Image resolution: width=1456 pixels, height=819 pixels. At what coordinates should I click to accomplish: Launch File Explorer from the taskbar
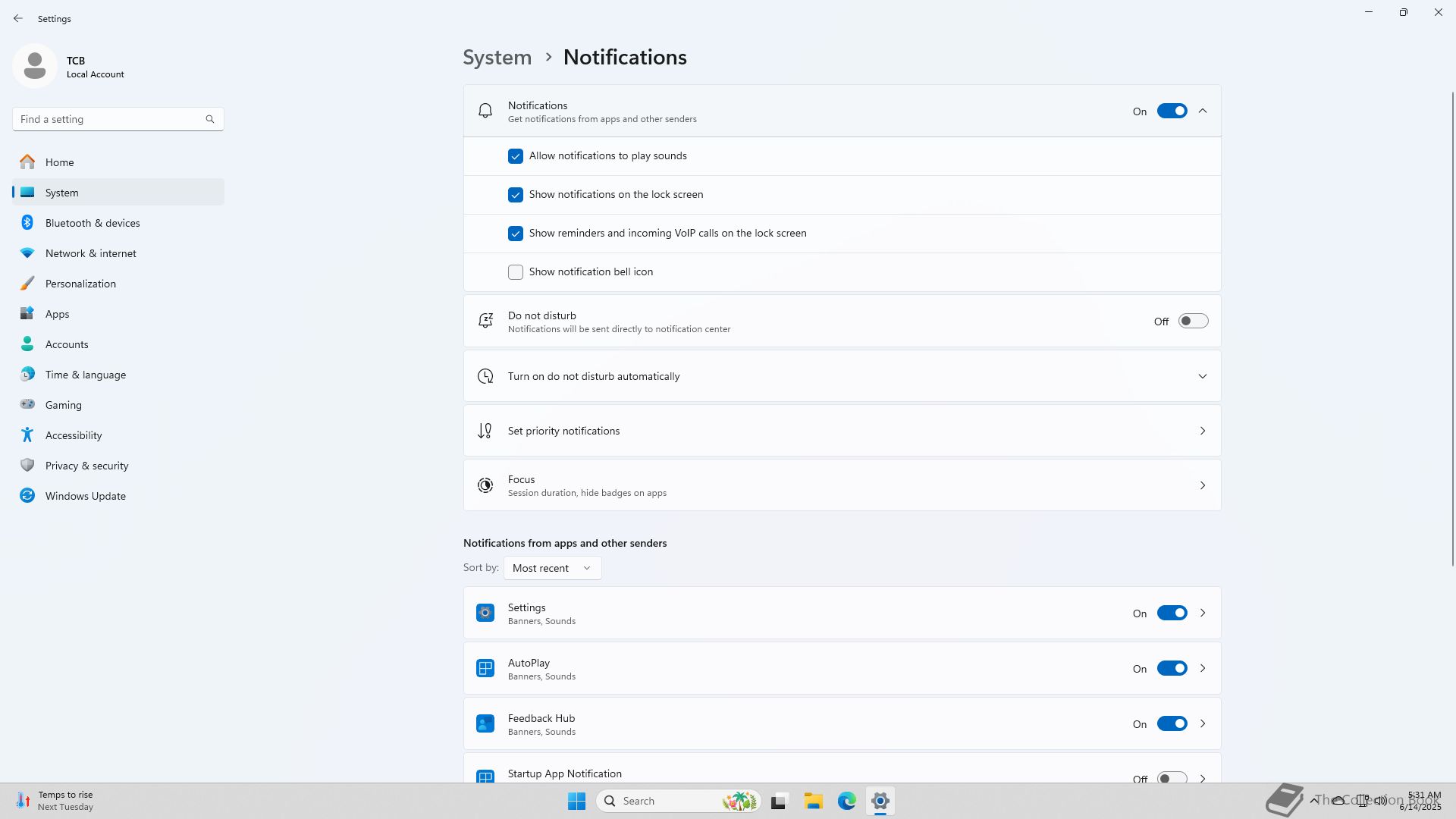click(813, 801)
